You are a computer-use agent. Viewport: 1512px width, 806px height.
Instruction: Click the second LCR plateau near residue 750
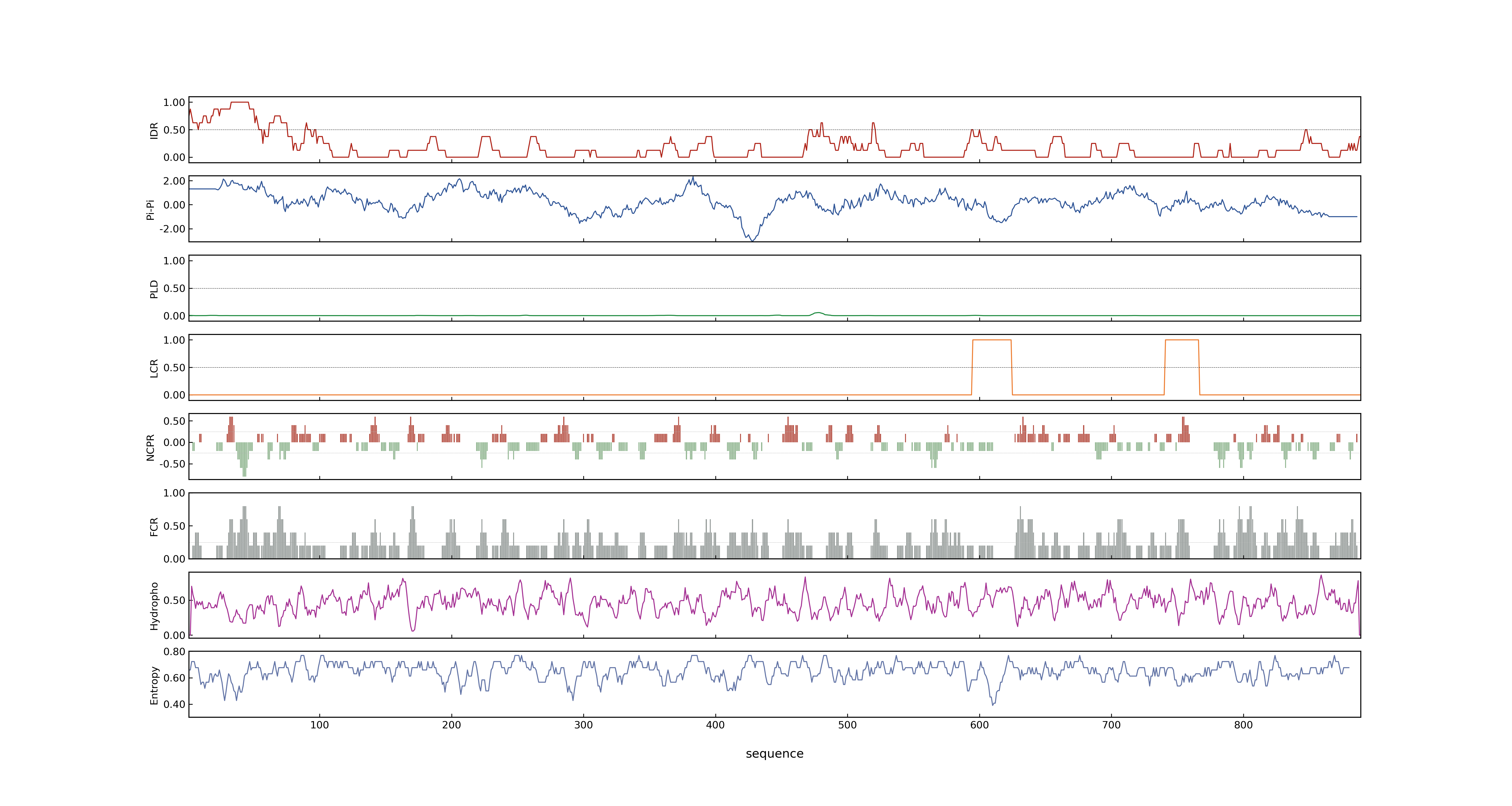pyautogui.click(x=1182, y=340)
